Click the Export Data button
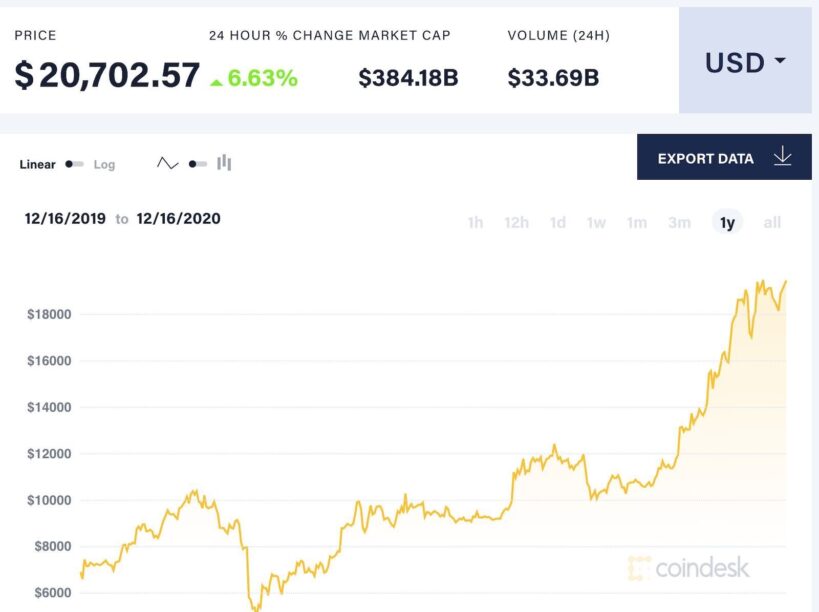 pos(705,158)
